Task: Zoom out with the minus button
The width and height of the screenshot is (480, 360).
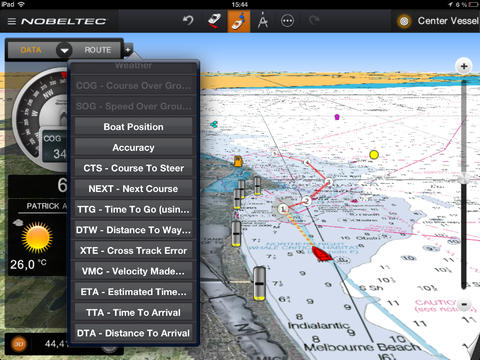Action: pos(464,304)
